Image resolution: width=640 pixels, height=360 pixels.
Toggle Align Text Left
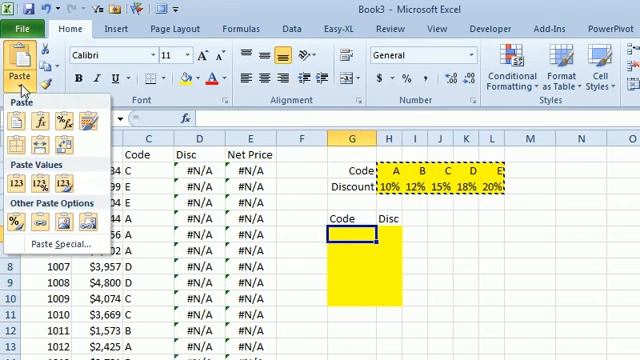(x=246, y=78)
